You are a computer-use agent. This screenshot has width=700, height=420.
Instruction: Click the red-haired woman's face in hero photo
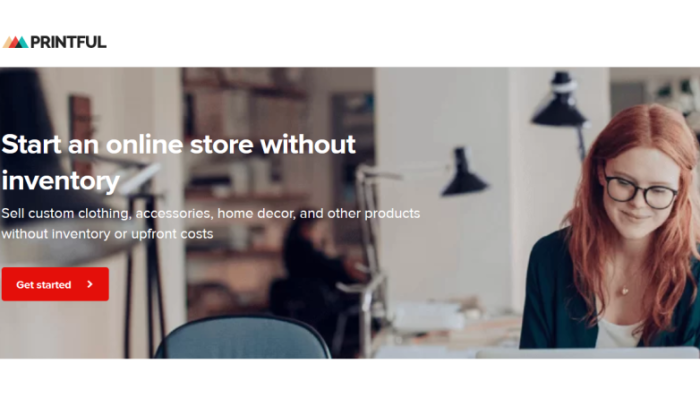pos(641,192)
